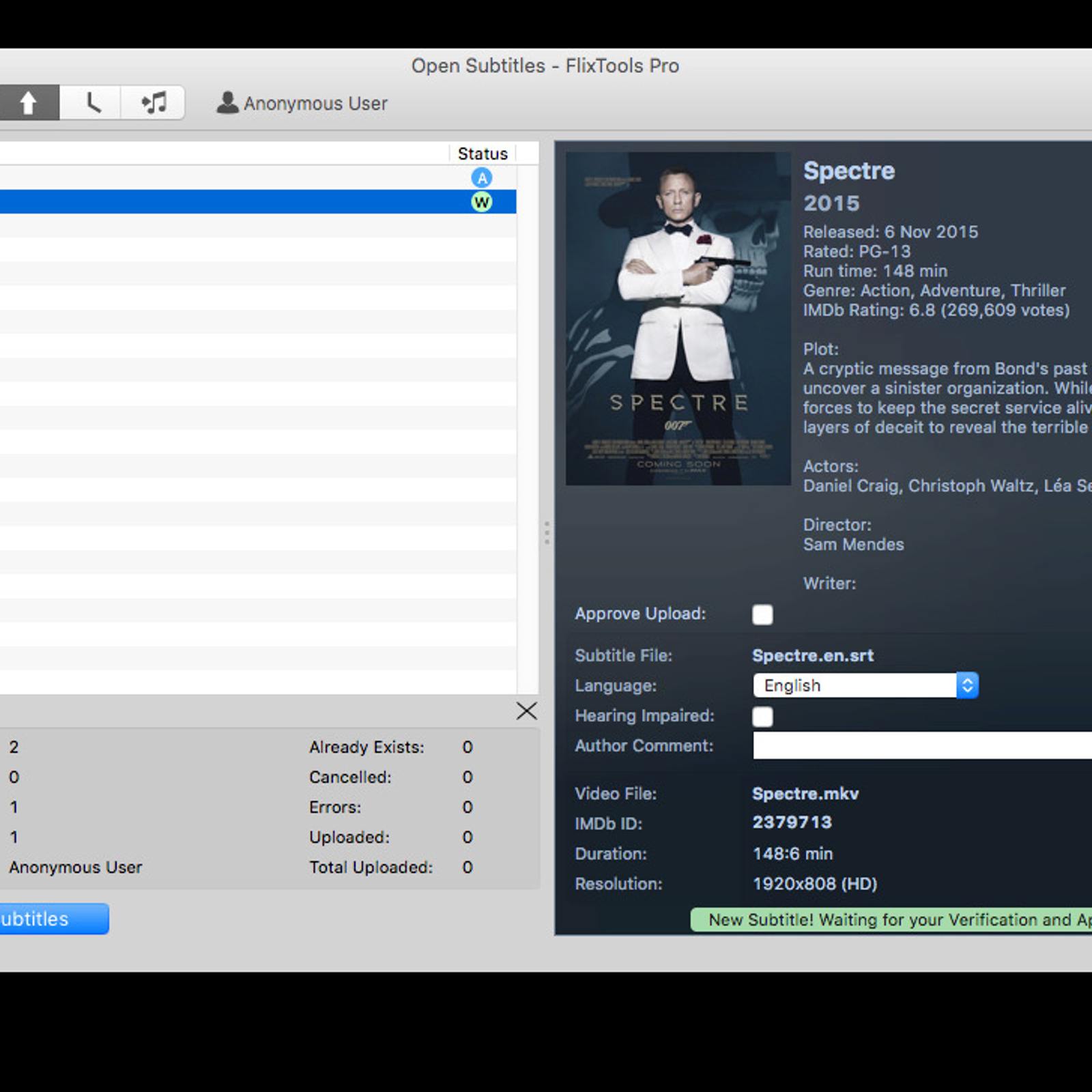Click the 2015 year heading
Image resolution: width=1092 pixels, height=1092 pixels.
tap(831, 203)
